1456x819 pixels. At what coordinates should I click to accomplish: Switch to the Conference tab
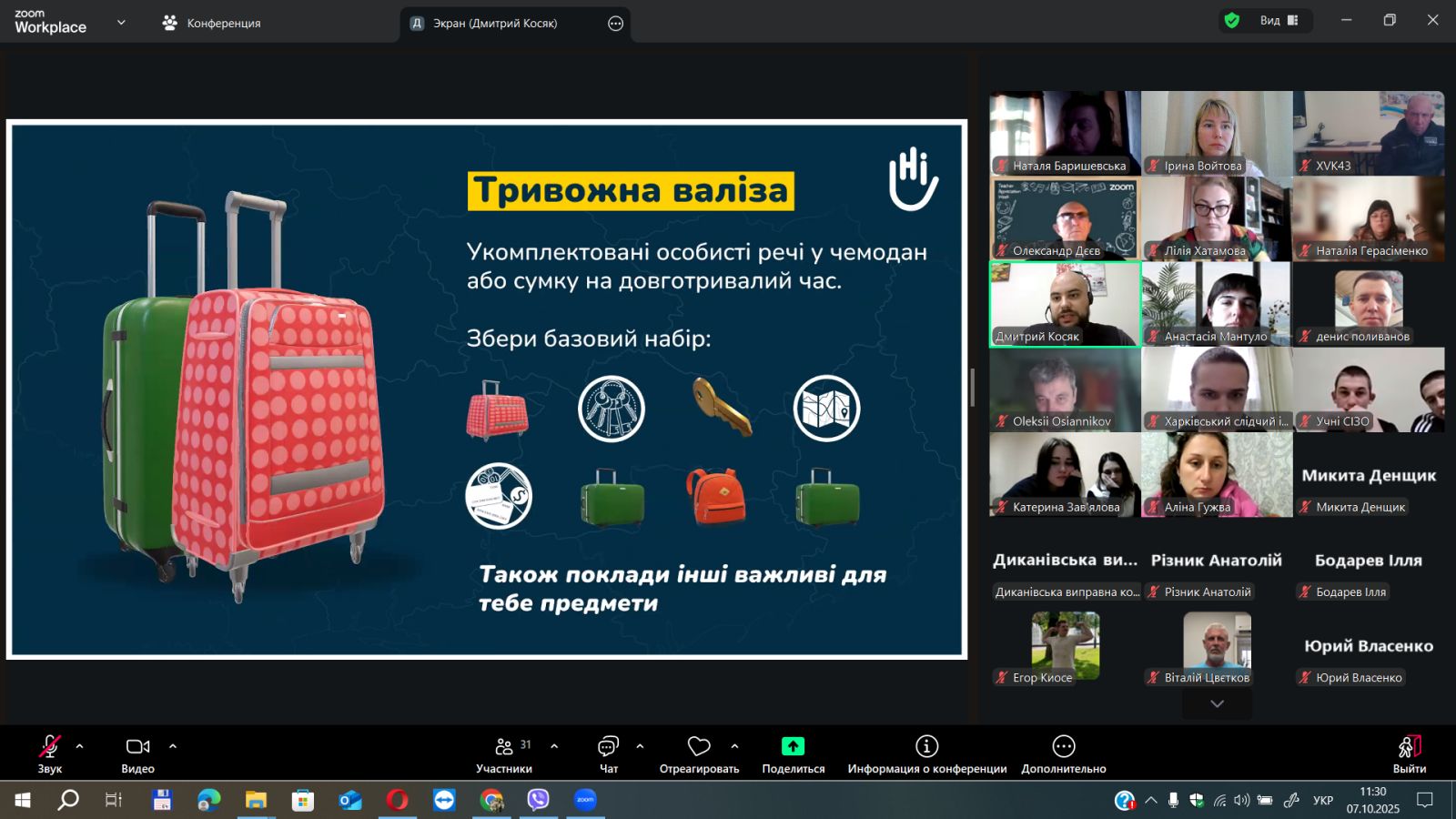pos(211,23)
